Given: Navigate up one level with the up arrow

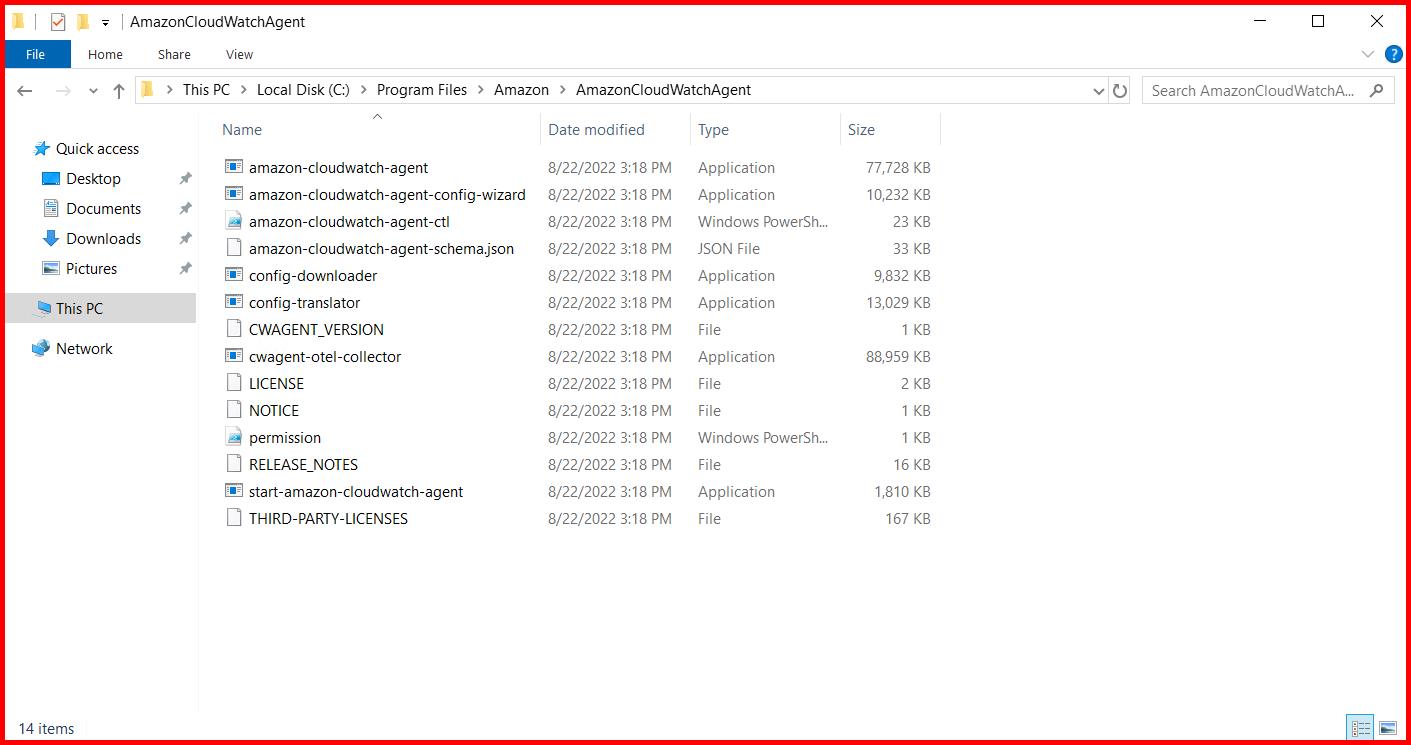Looking at the screenshot, I should coord(118,90).
